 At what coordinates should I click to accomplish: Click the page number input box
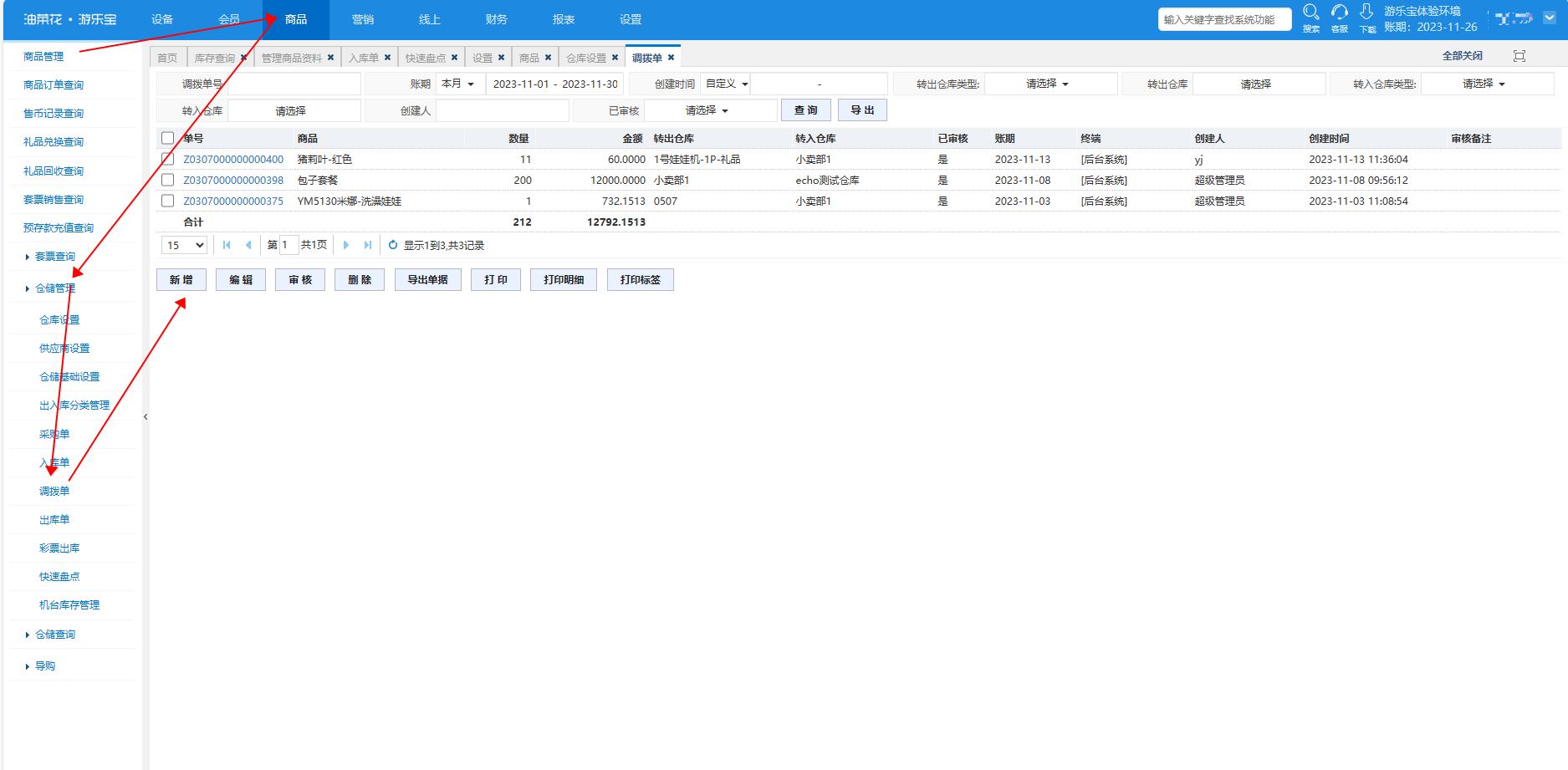289,245
